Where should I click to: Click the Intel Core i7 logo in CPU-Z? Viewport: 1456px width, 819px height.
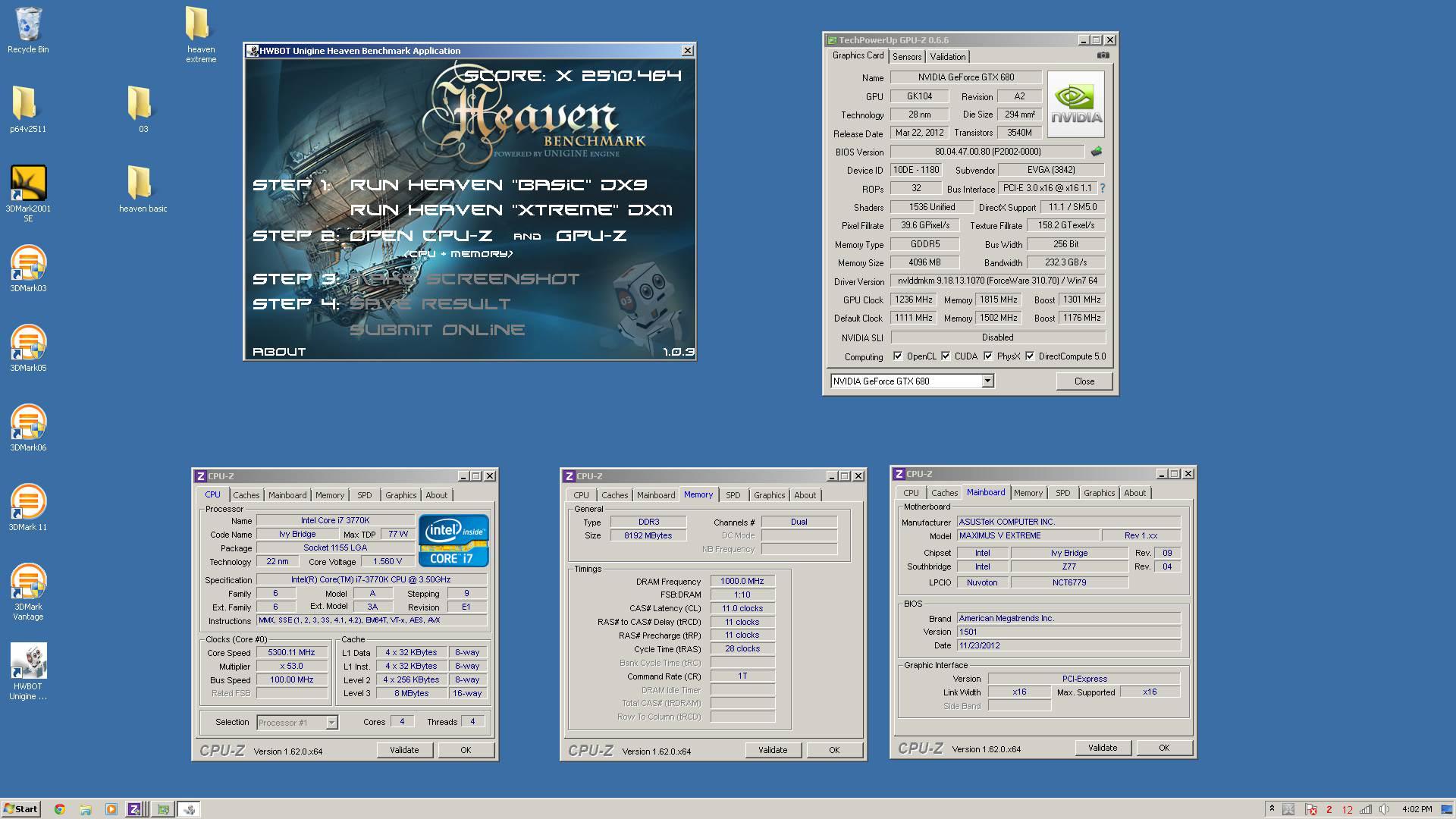pos(454,541)
